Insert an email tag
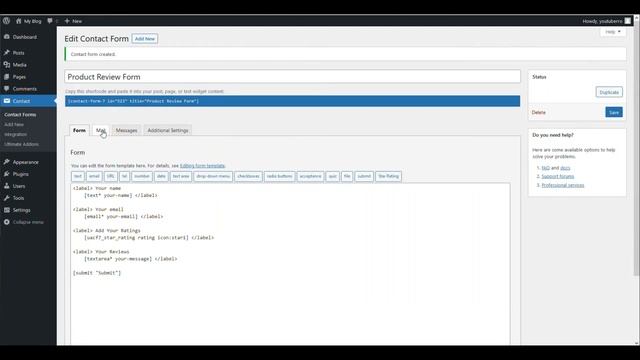Screen dimensions: 640x360 94,176
